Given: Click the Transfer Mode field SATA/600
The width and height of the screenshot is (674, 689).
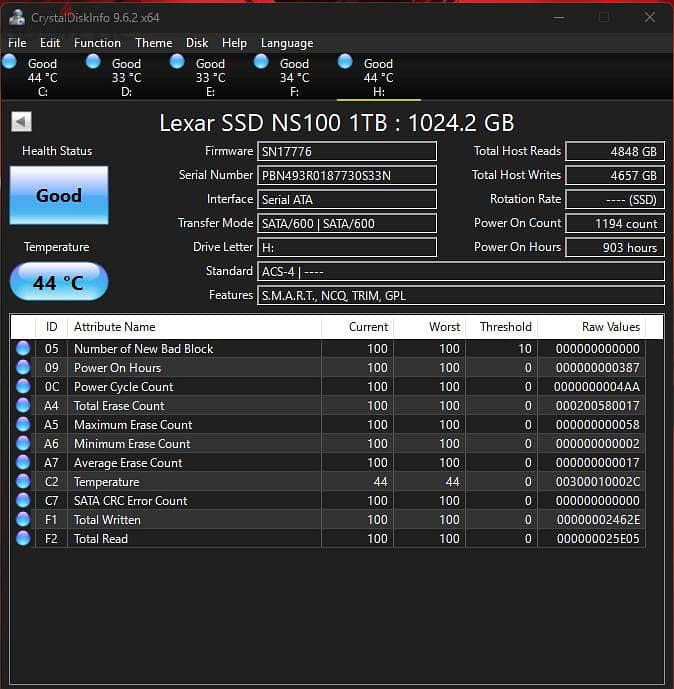Looking at the screenshot, I should click(x=347, y=224).
